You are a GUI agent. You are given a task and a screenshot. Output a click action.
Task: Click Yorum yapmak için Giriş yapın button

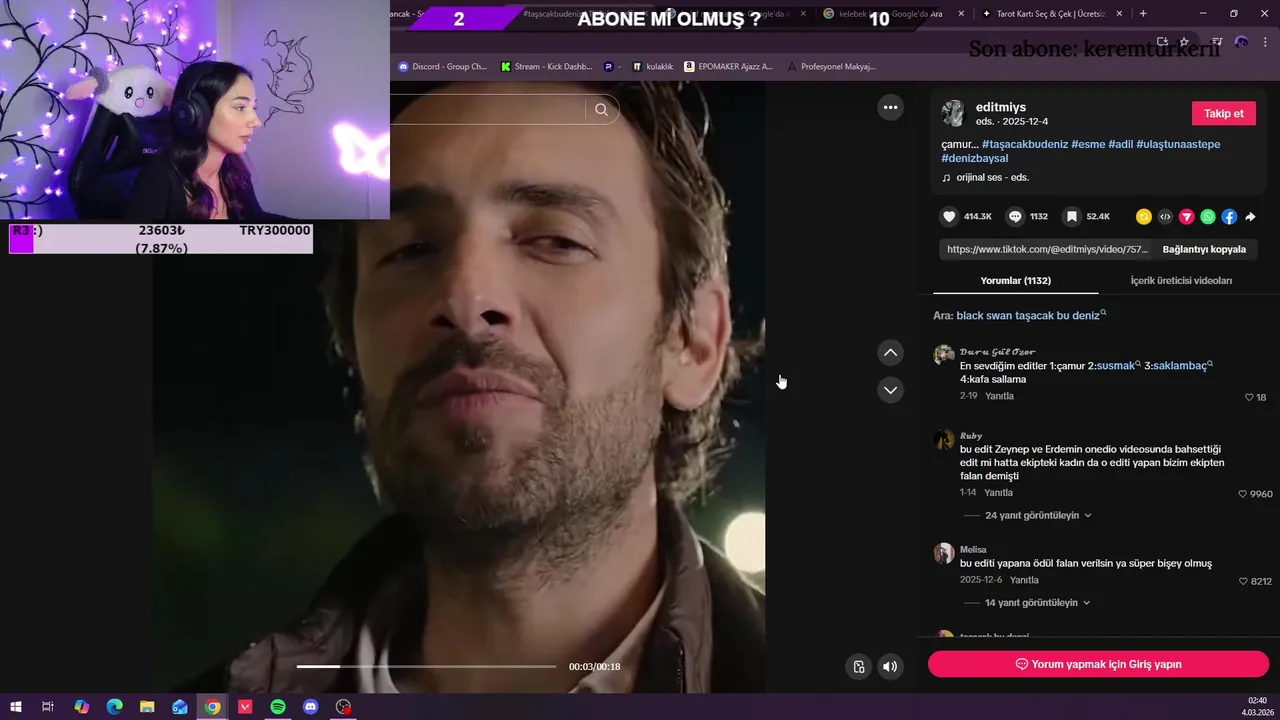(1098, 664)
